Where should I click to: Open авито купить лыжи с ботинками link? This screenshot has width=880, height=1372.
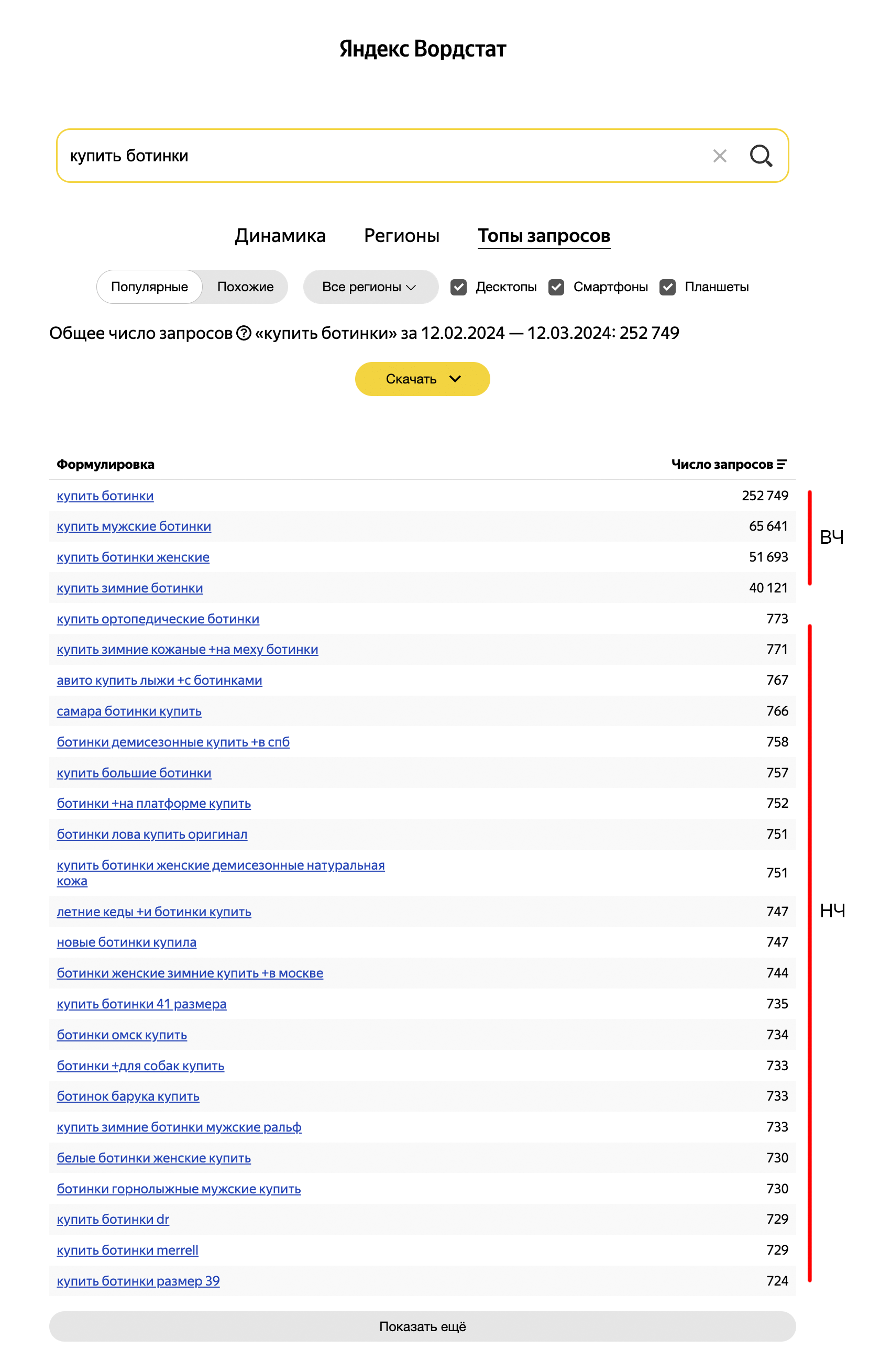click(159, 680)
